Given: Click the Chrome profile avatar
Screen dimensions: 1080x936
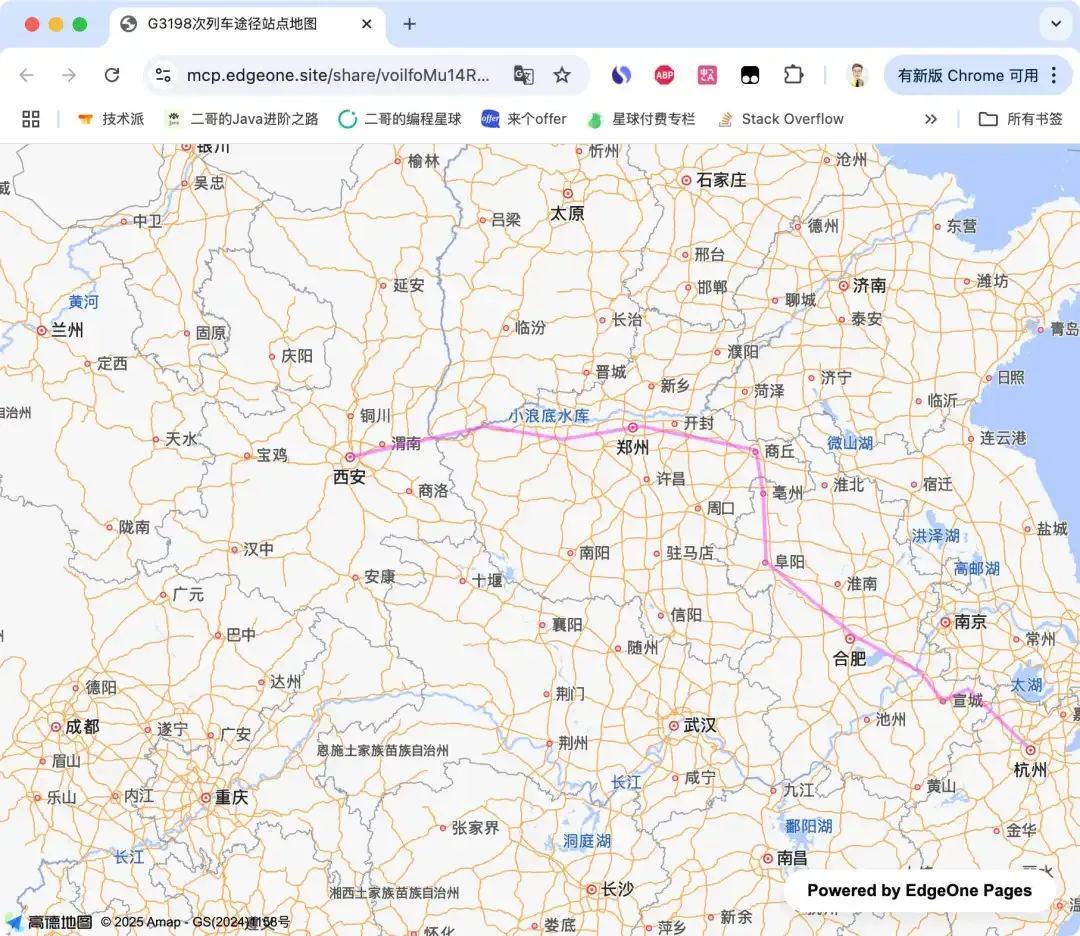Looking at the screenshot, I should (857, 75).
